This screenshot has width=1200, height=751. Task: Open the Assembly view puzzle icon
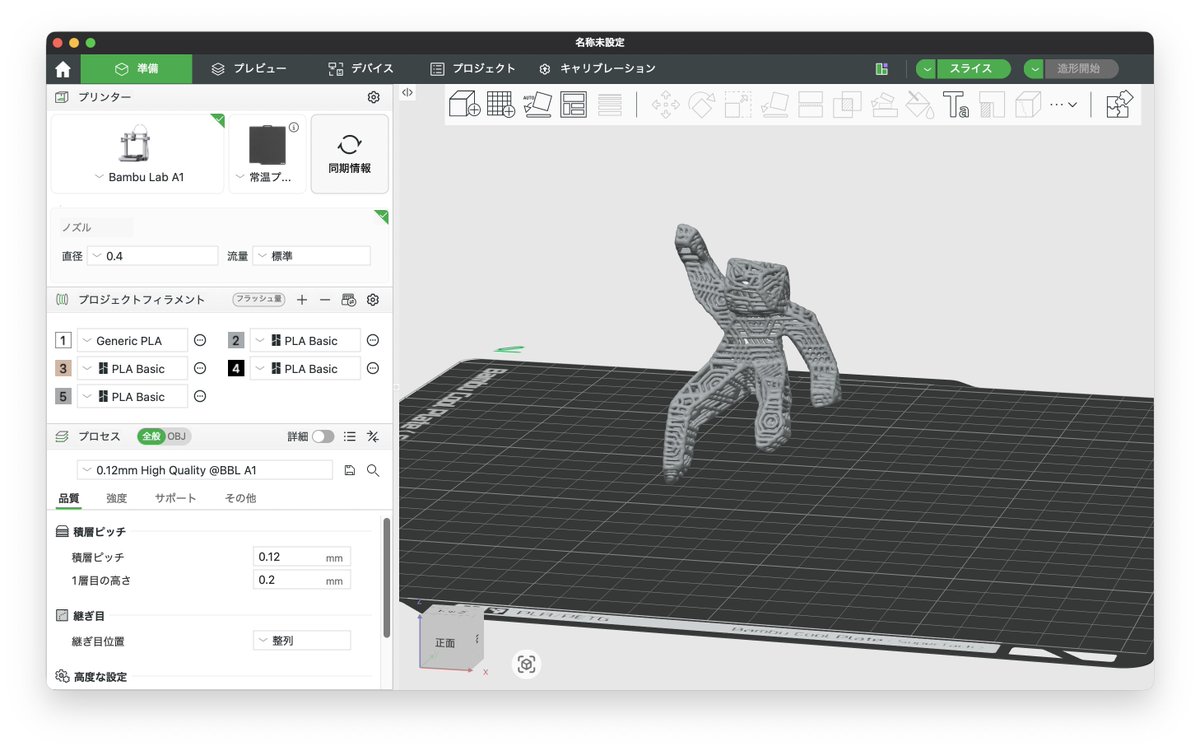[1119, 105]
